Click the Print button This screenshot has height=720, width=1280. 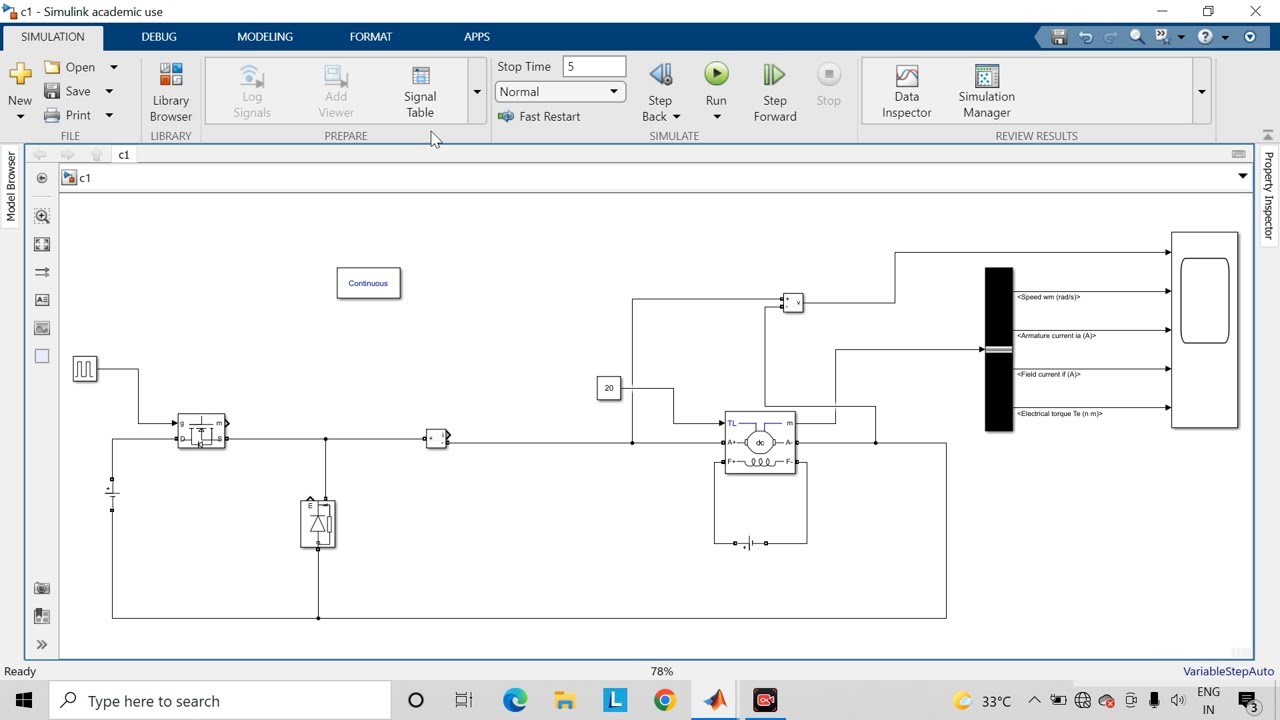point(68,115)
